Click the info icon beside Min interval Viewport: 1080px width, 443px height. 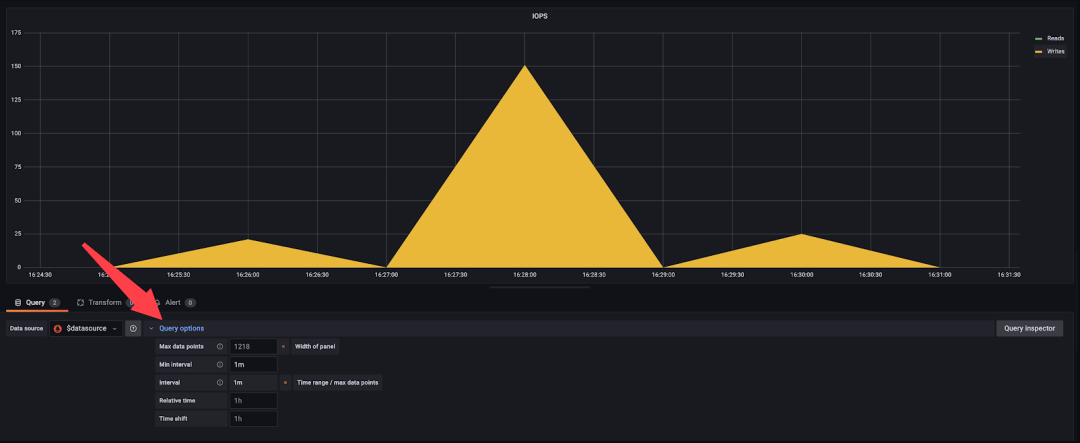[x=220, y=364]
